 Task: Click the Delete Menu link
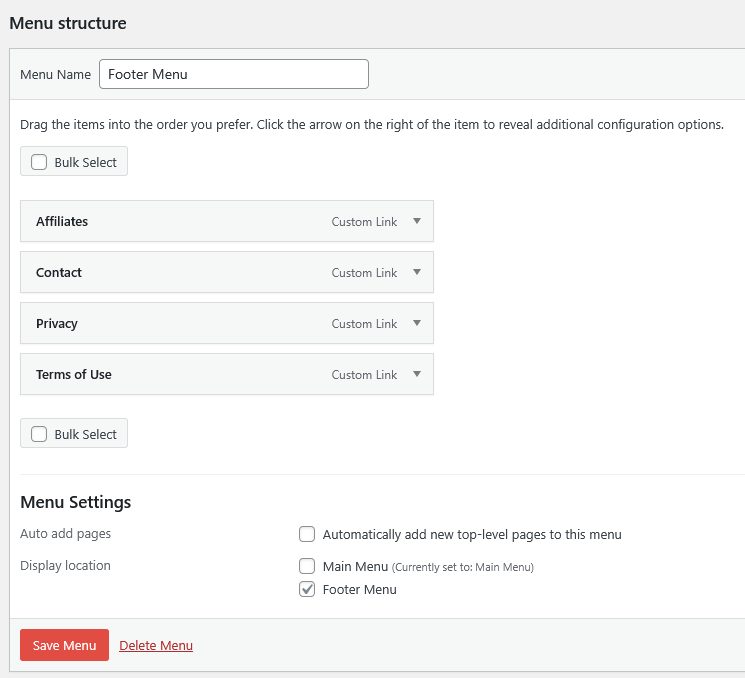point(156,645)
